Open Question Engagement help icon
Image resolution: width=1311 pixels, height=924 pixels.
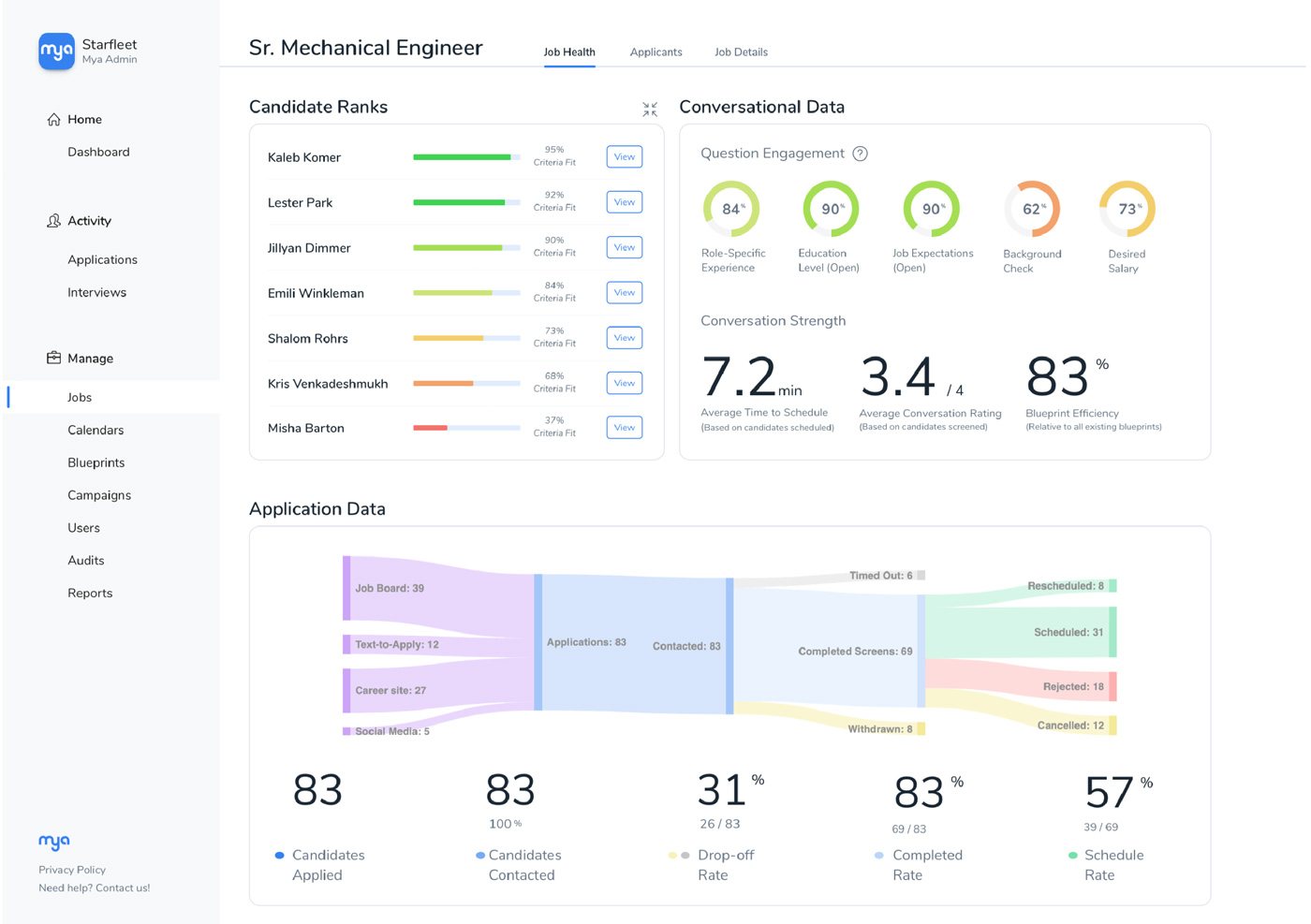[x=860, y=154]
